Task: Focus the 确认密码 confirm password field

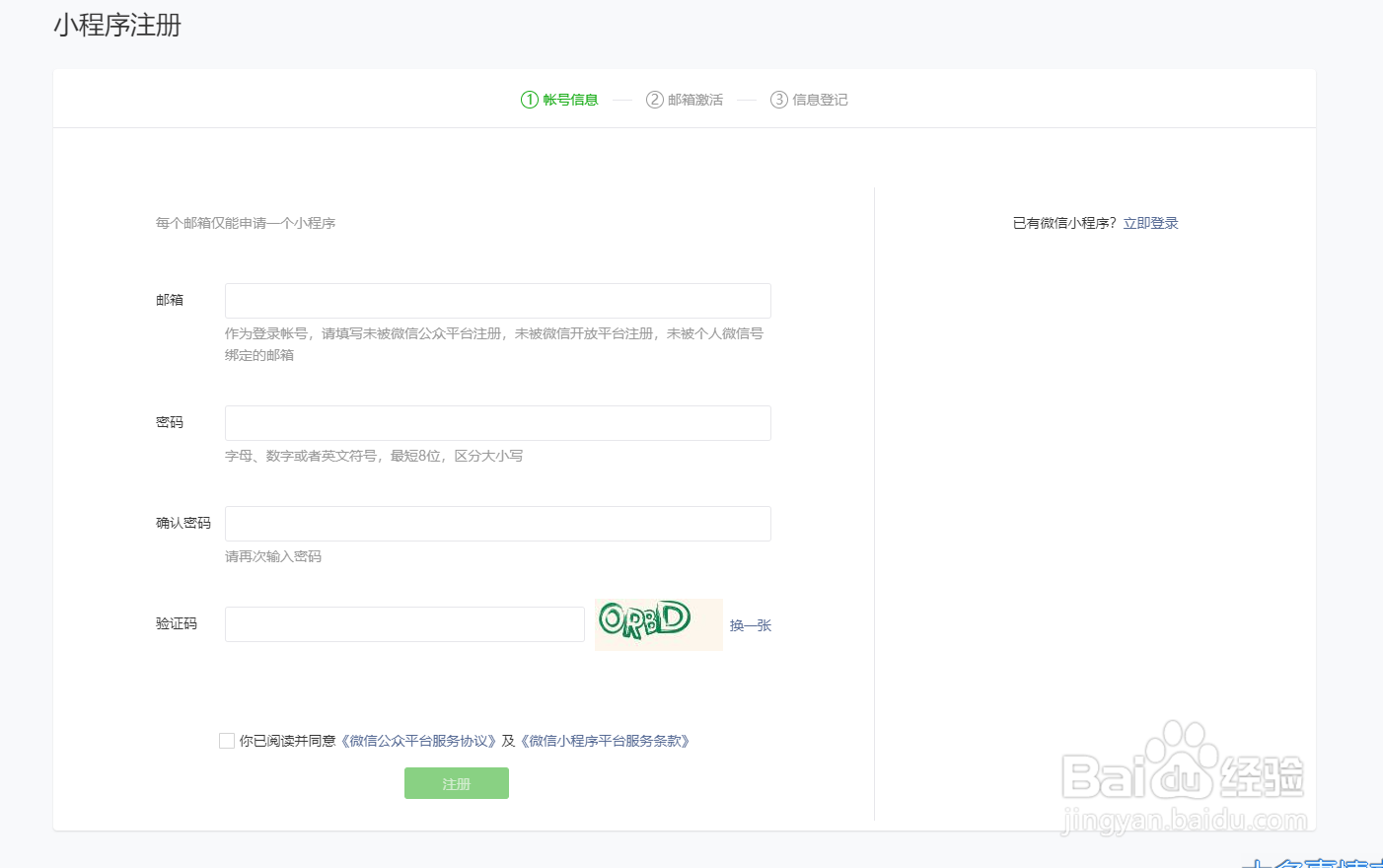Action: pyautogui.click(x=498, y=524)
